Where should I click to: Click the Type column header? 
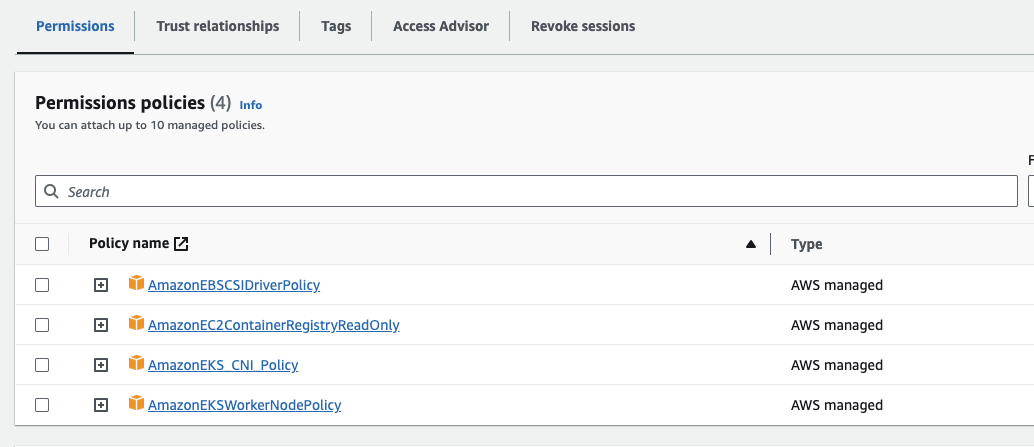coord(806,244)
